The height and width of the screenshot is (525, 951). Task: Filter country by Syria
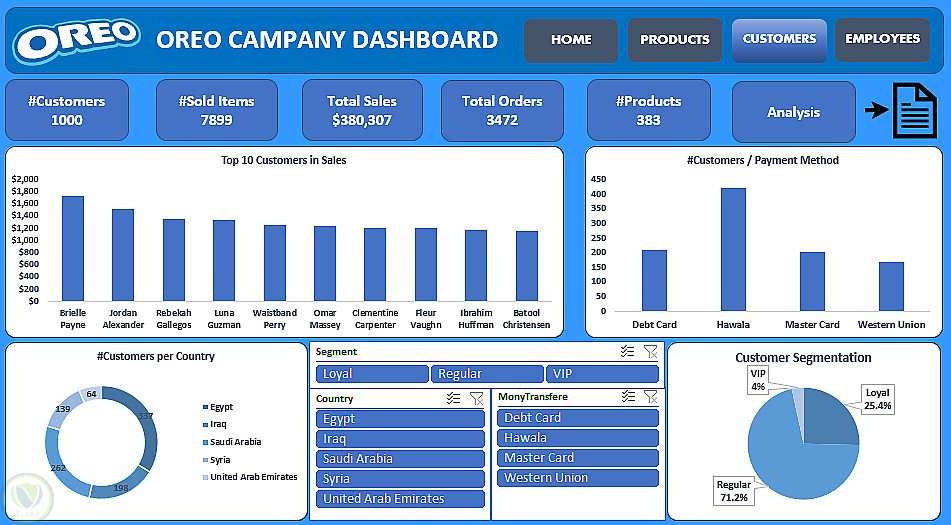pos(400,479)
